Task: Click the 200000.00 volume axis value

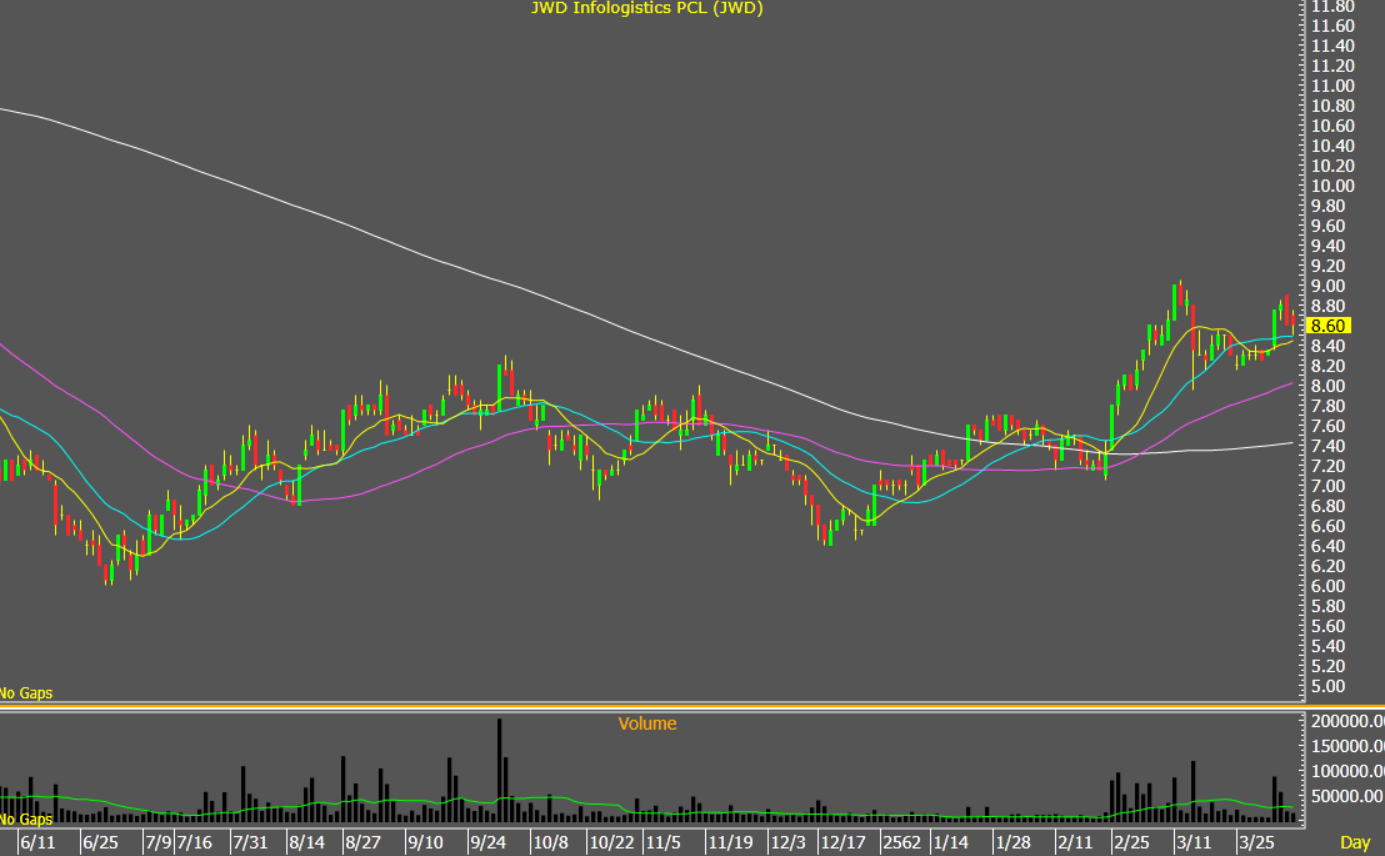Action: tap(1347, 721)
